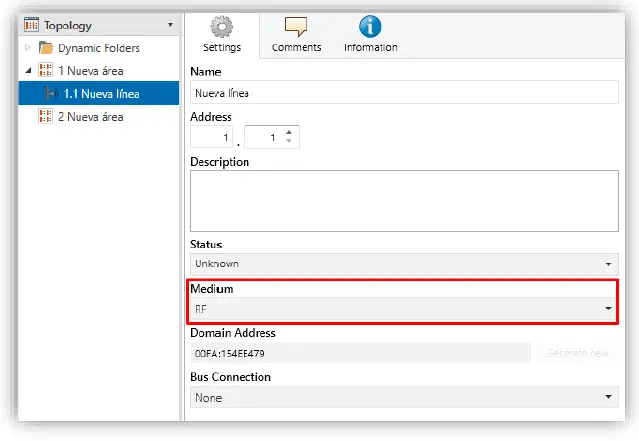Image resolution: width=639 pixels, height=441 pixels.
Task: Select the 1.1 Nueva línea row
Action: 99,93
